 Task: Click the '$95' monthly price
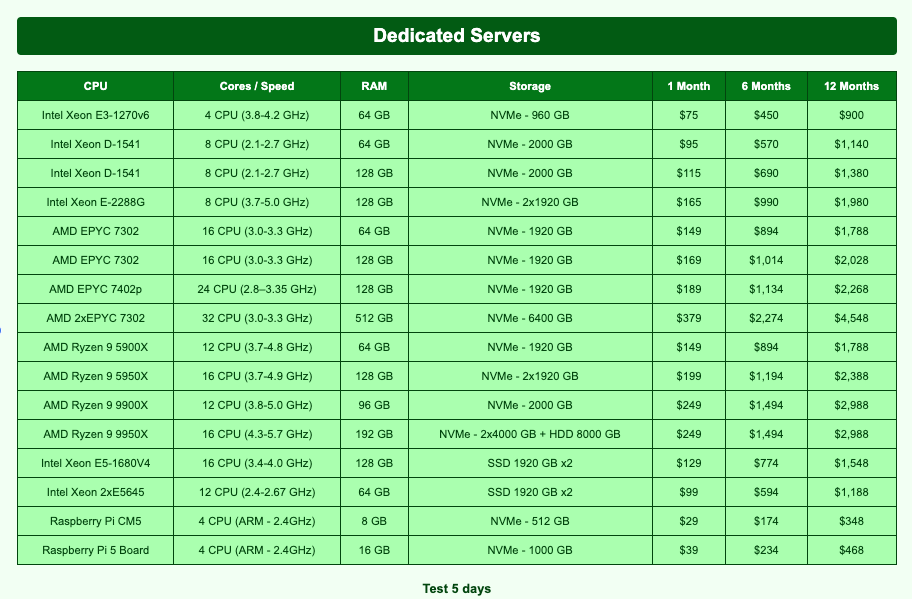coord(689,144)
